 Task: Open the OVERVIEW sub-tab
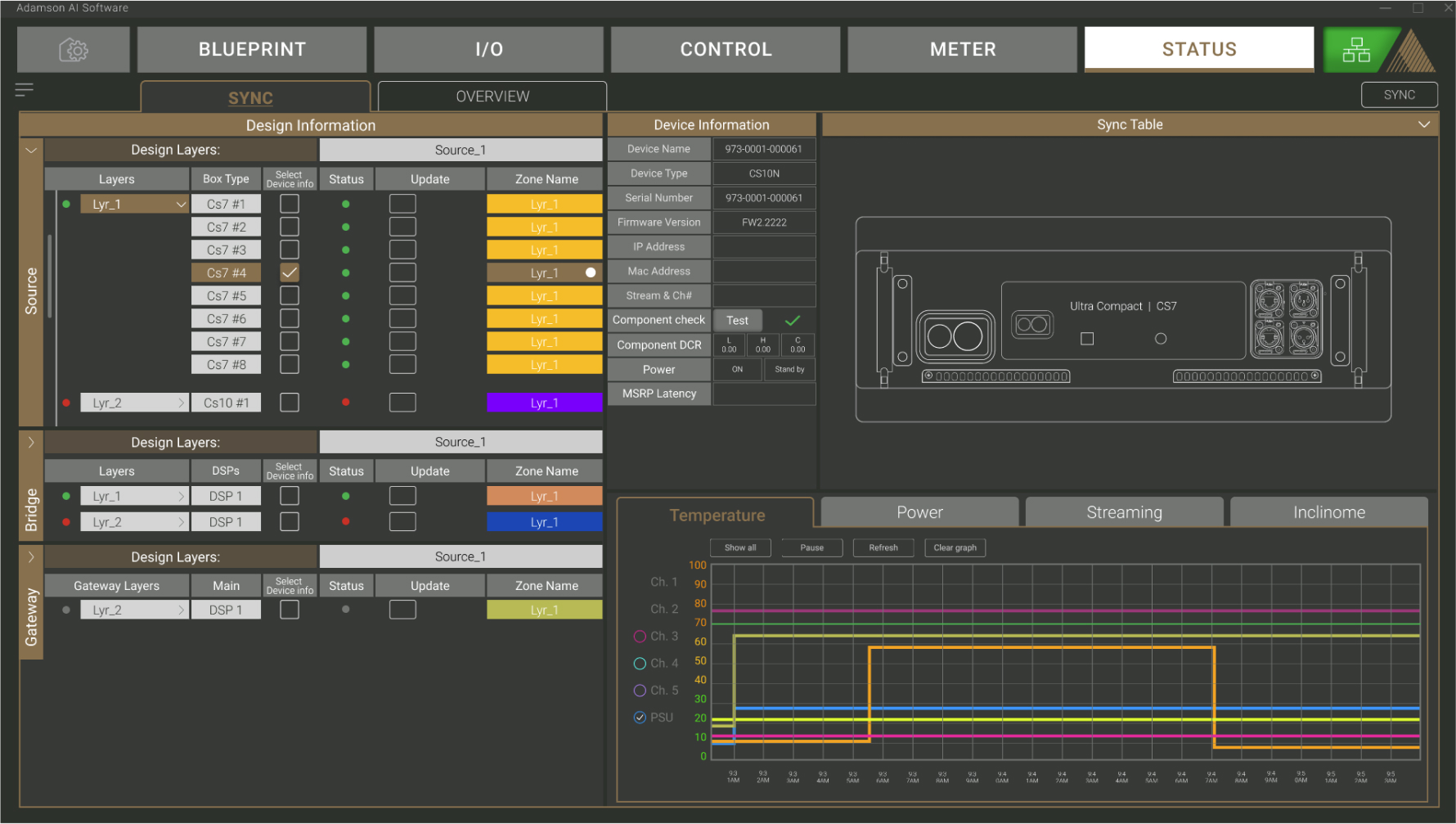pos(492,97)
